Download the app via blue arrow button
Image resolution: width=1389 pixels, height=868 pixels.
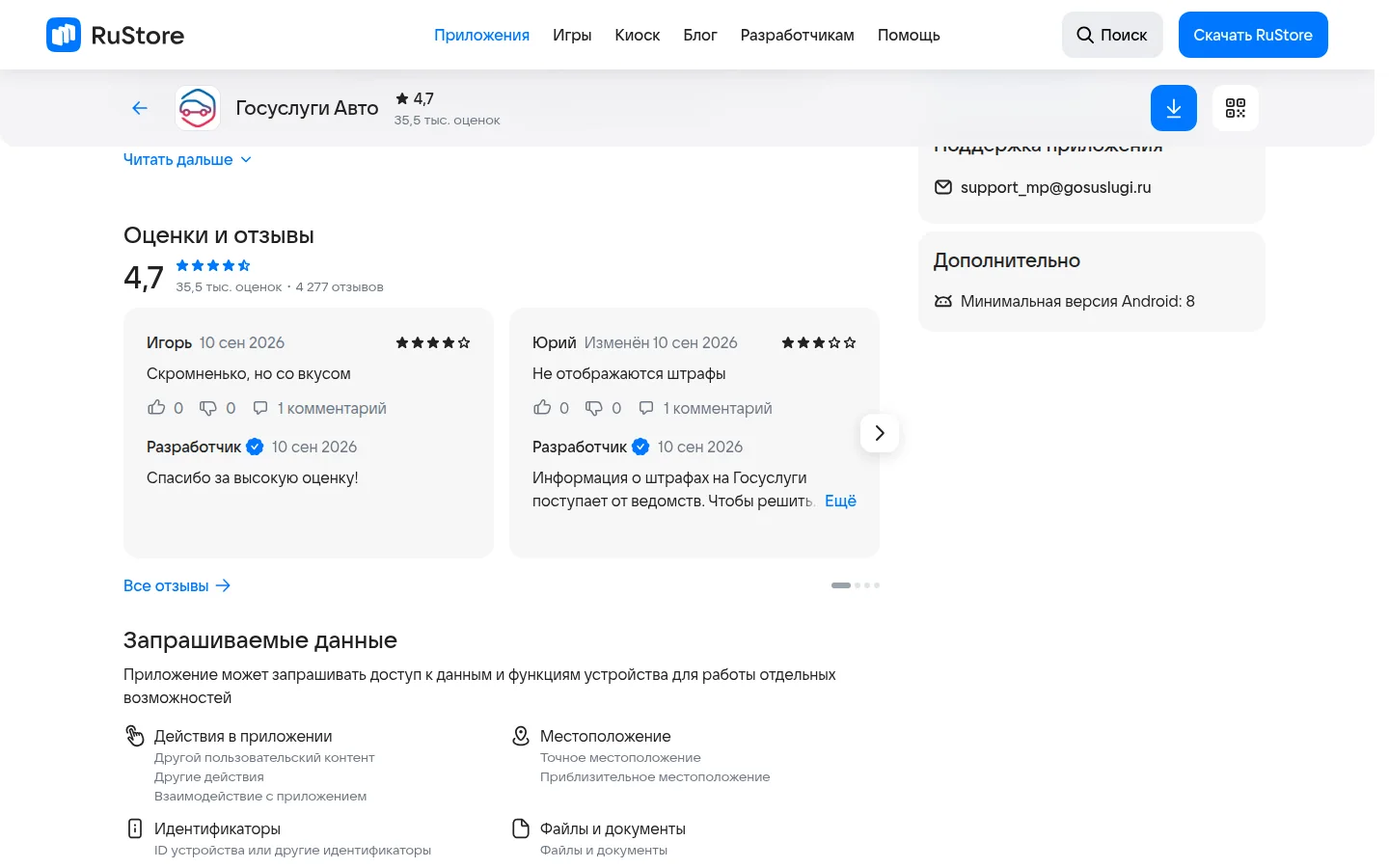(1174, 108)
